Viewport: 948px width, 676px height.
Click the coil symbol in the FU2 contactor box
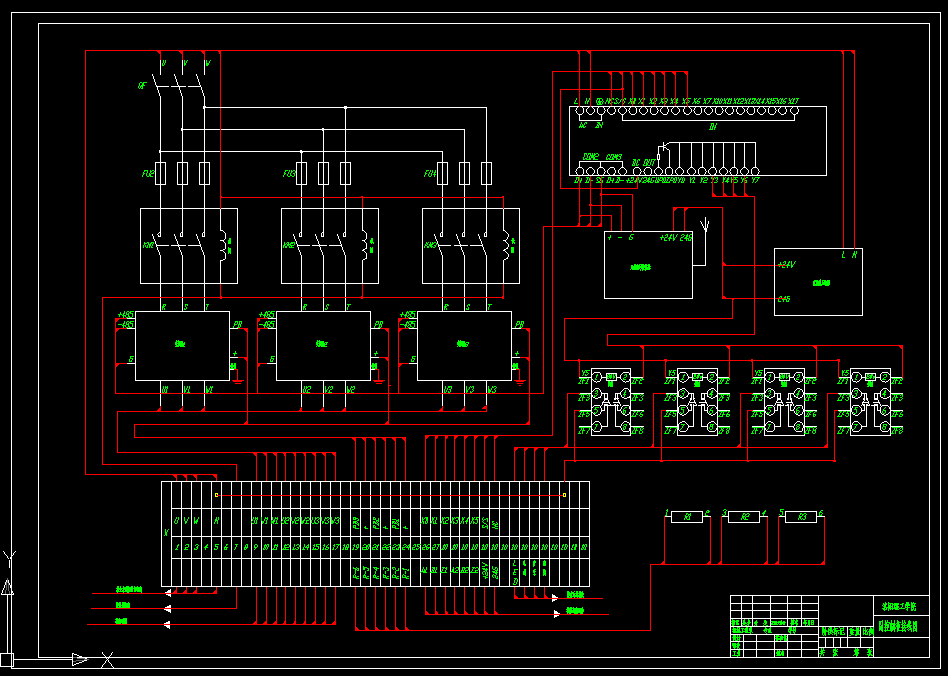point(223,245)
